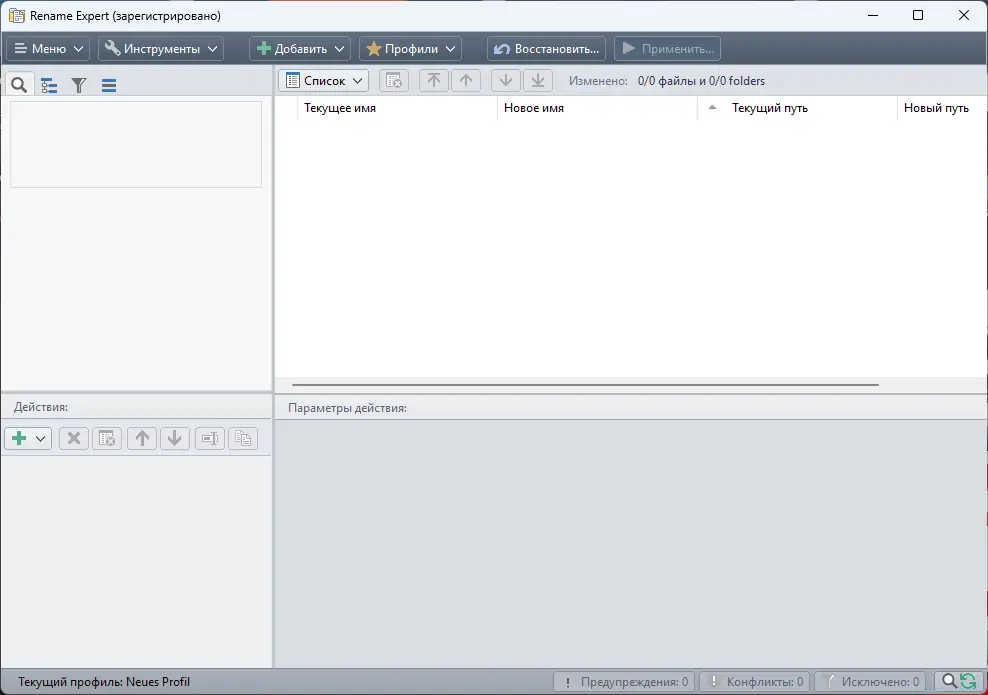Expand the add action dropdown arrow

[40, 439]
